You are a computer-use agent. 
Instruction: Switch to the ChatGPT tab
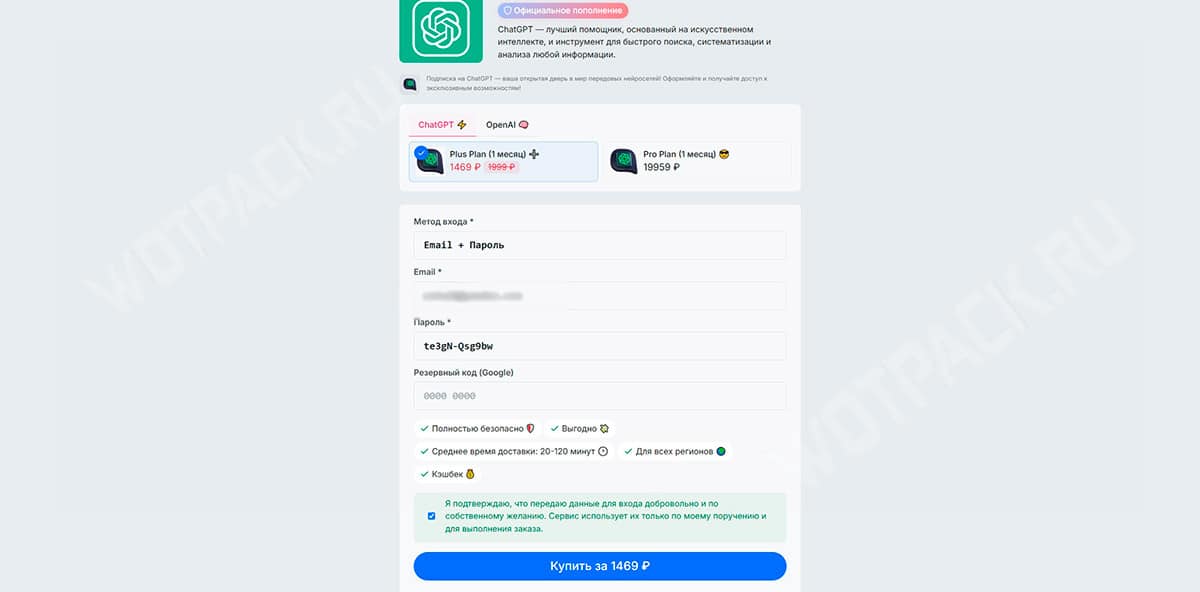tap(442, 125)
